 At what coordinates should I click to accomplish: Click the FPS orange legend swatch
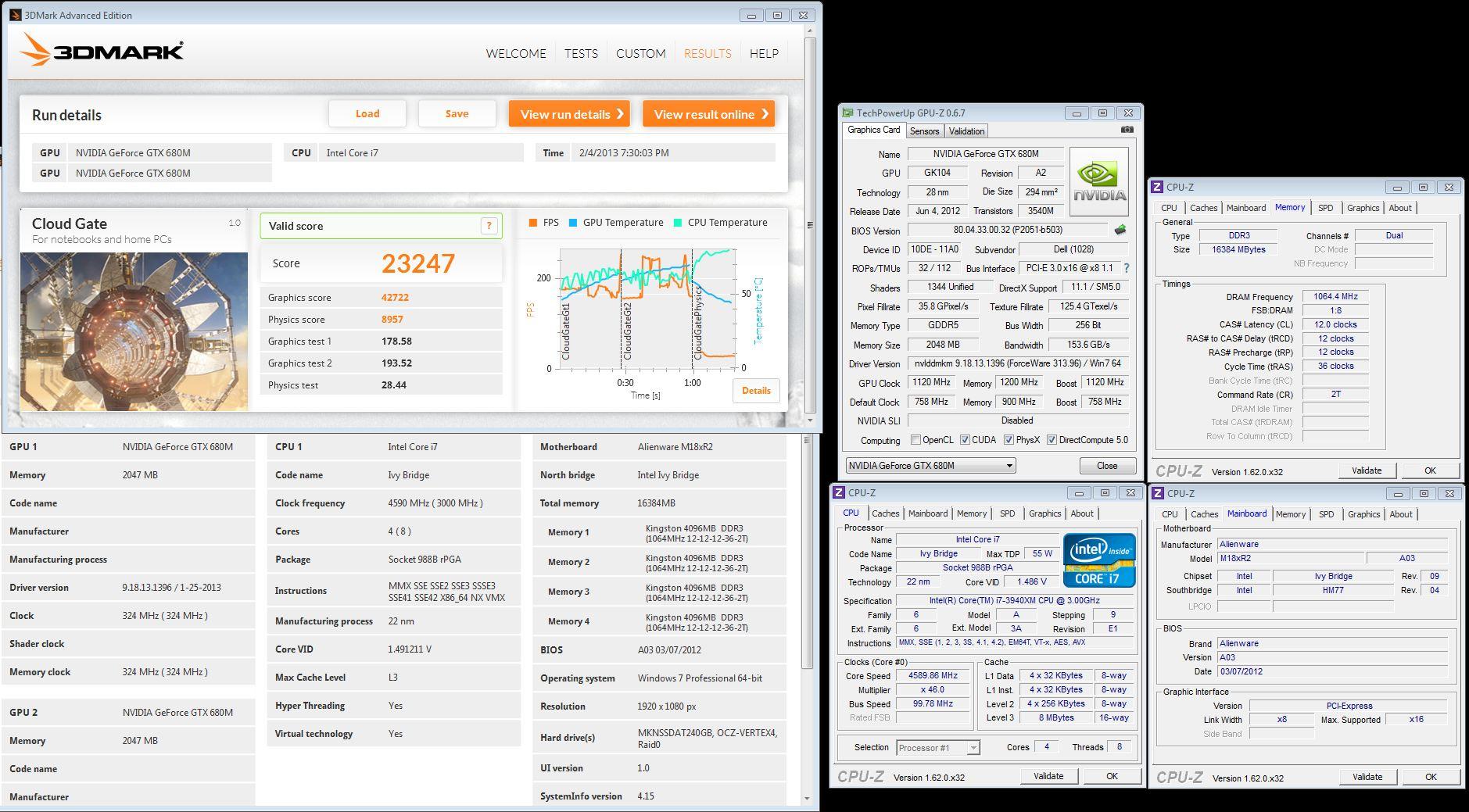532,223
